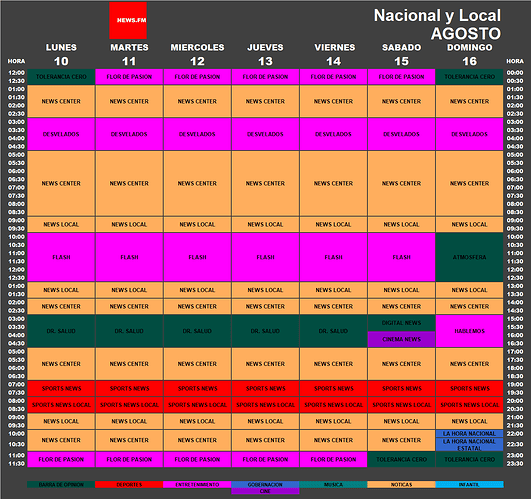Click the red NEWS.FM logo
The height and width of the screenshot is (499, 531).
(x=128, y=20)
